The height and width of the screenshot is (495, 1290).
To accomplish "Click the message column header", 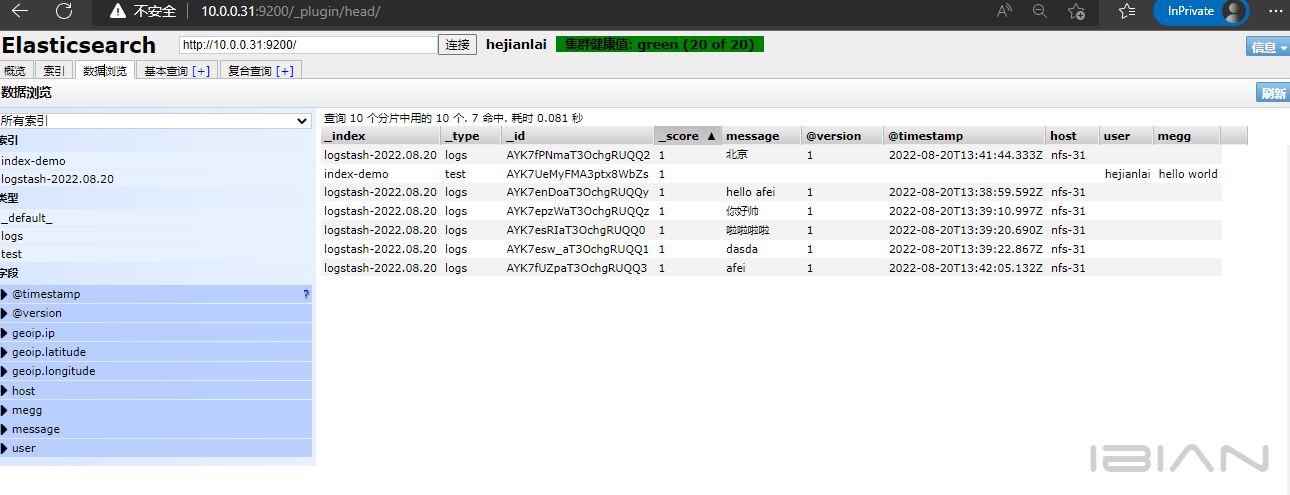I will (x=762, y=136).
